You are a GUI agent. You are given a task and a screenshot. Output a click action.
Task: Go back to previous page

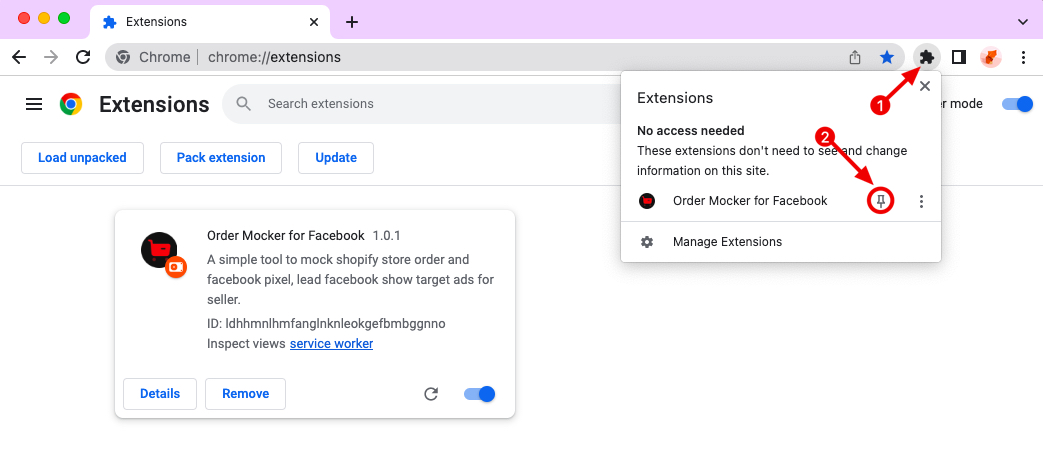(19, 57)
